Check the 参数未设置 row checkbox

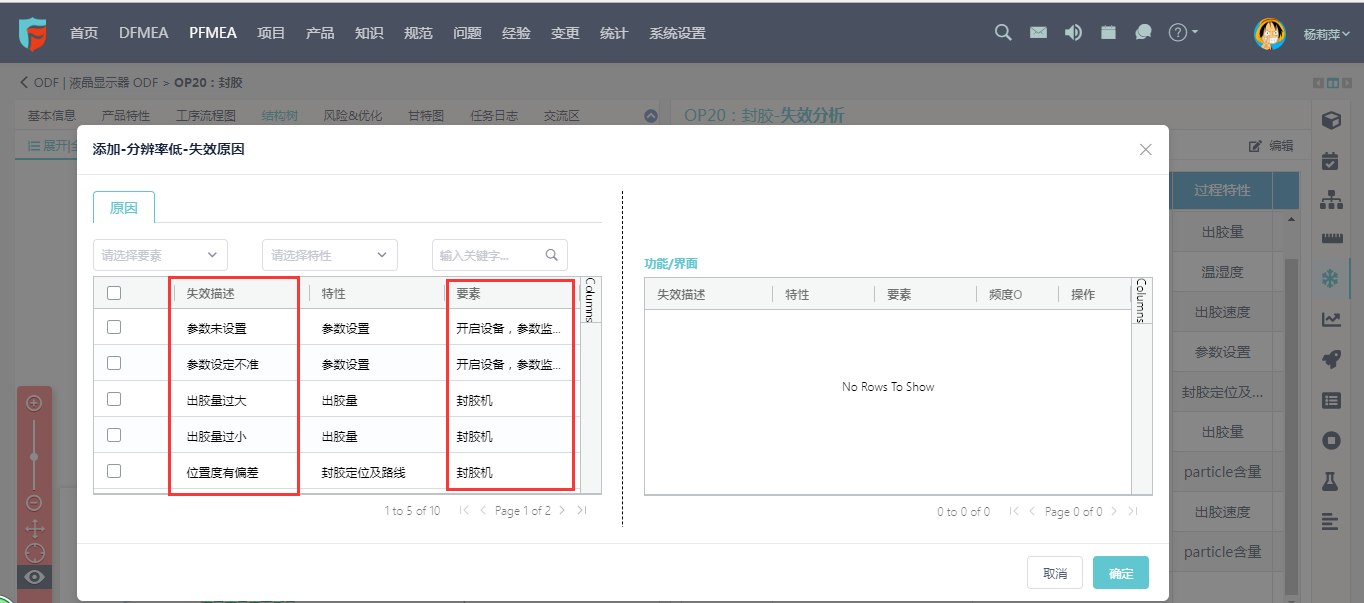click(x=114, y=327)
